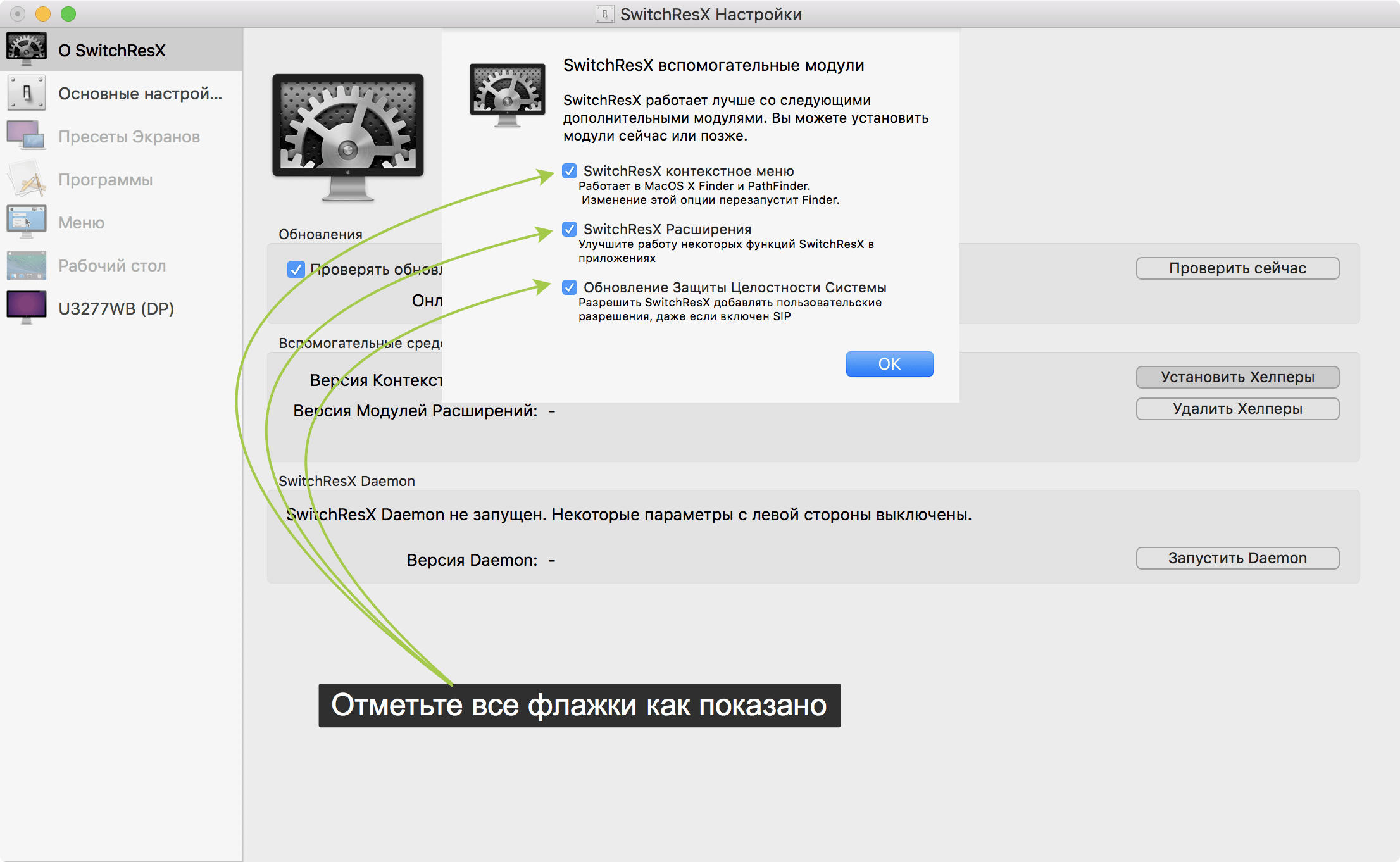Click the green zoom window button
This screenshot has width=1400, height=862.
(x=68, y=14)
